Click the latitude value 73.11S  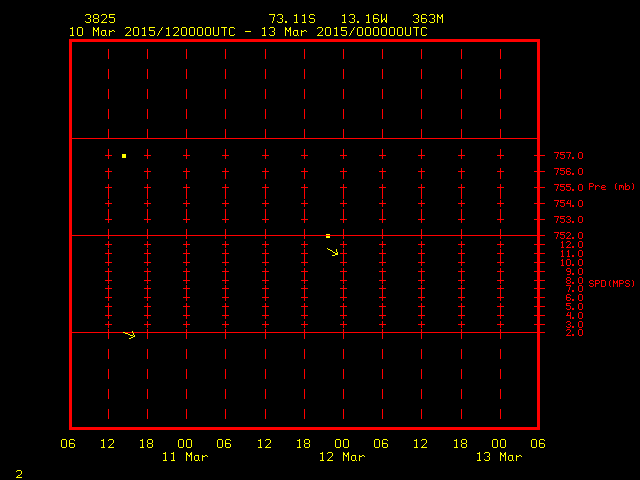pyautogui.click(x=292, y=19)
